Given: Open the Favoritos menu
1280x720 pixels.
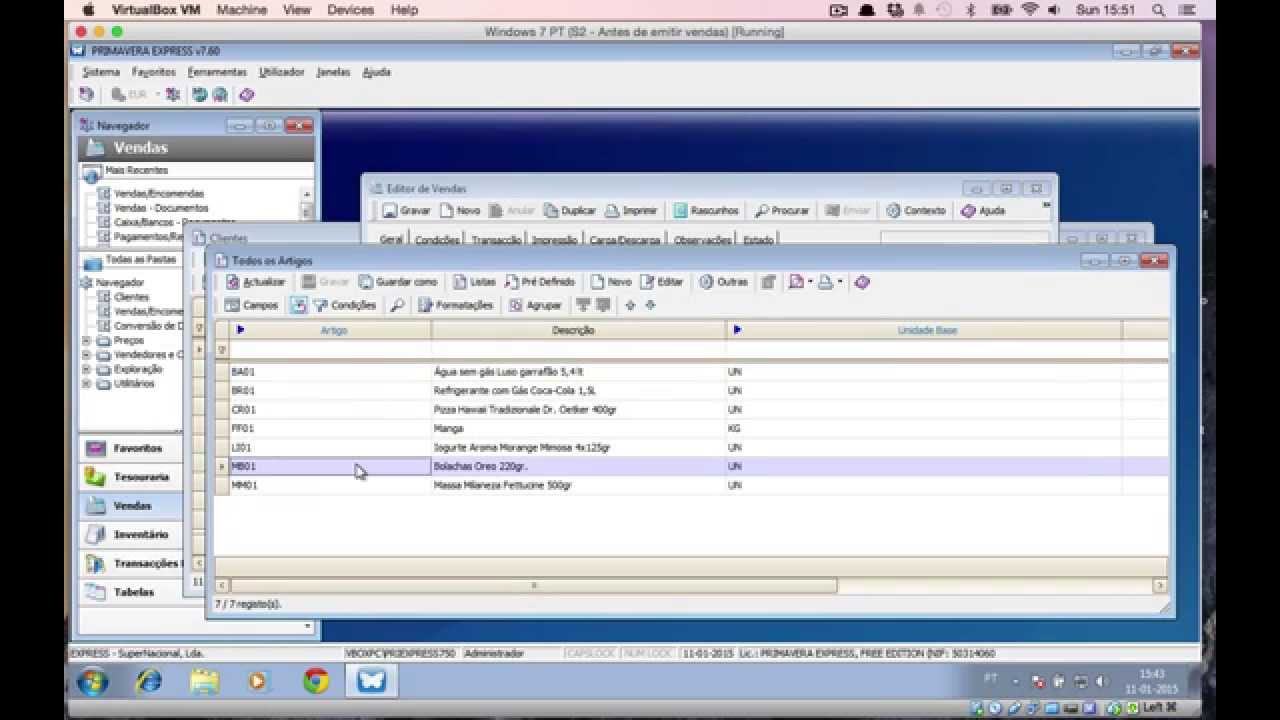Looking at the screenshot, I should coord(154,72).
